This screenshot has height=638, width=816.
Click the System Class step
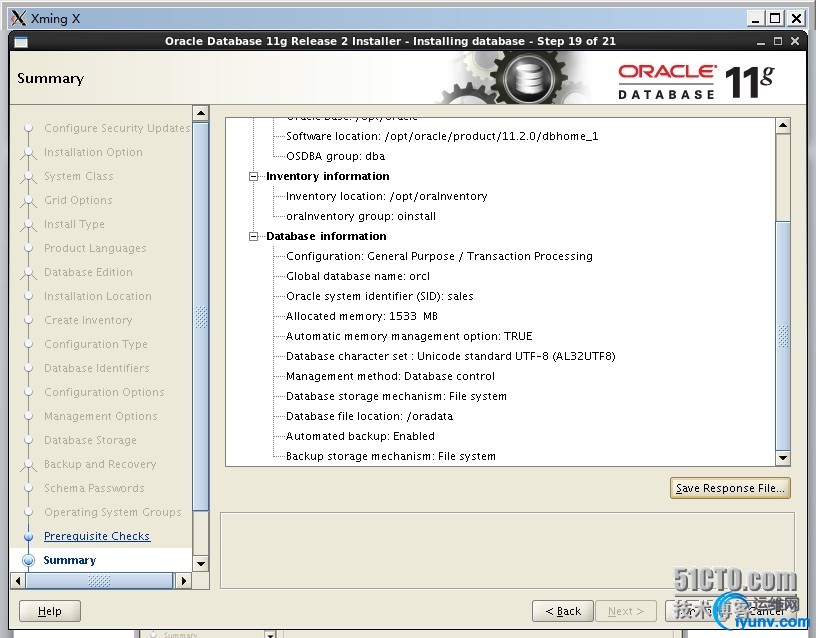click(79, 176)
